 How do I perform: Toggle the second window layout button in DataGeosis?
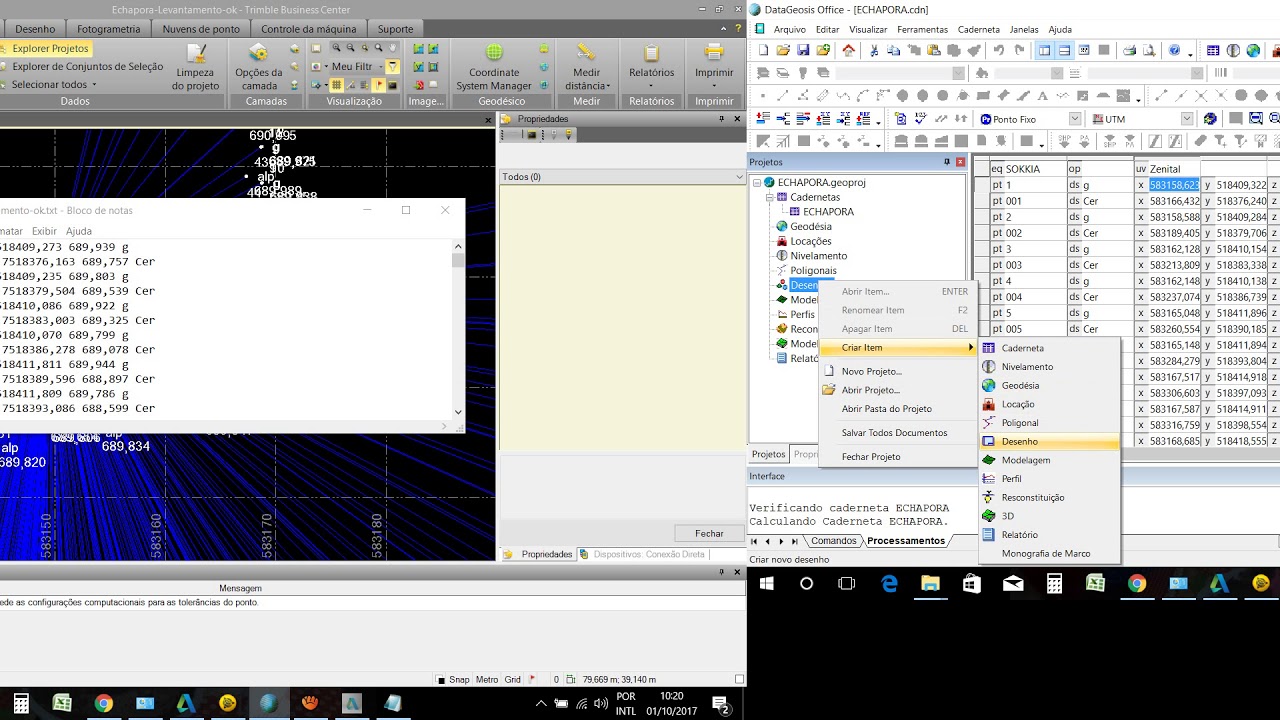1065,50
